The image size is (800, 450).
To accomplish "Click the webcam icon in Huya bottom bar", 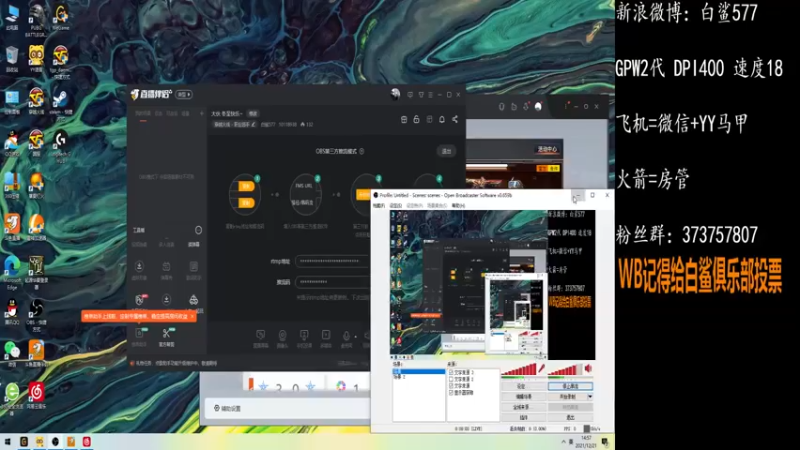I will (282, 335).
